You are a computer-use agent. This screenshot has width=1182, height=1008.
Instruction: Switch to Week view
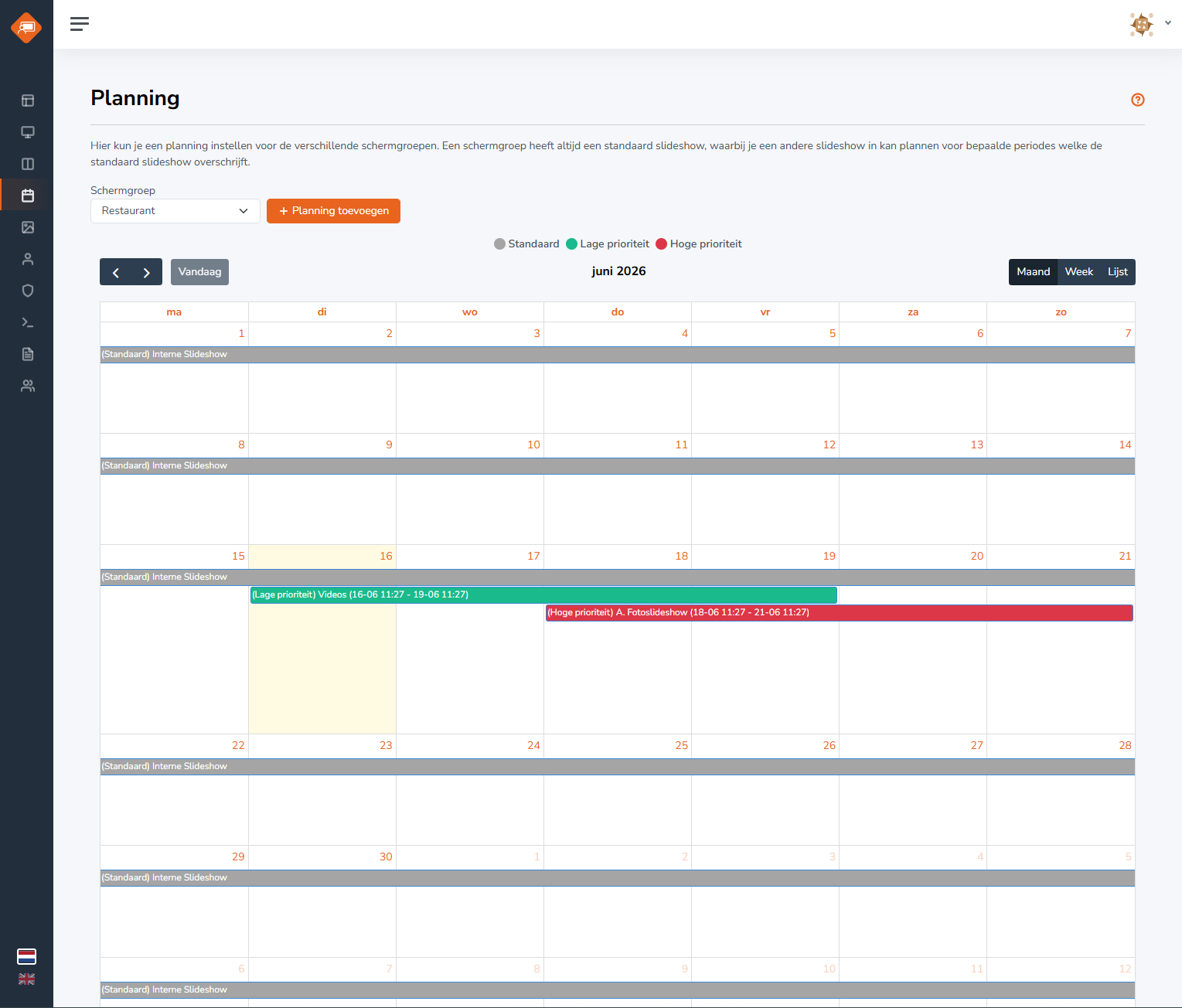click(x=1078, y=272)
